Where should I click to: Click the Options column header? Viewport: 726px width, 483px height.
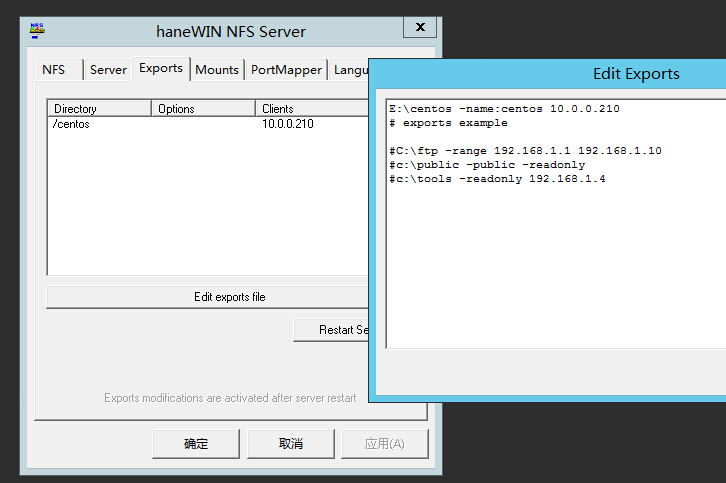pyautogui.click(x=203, y=108)
